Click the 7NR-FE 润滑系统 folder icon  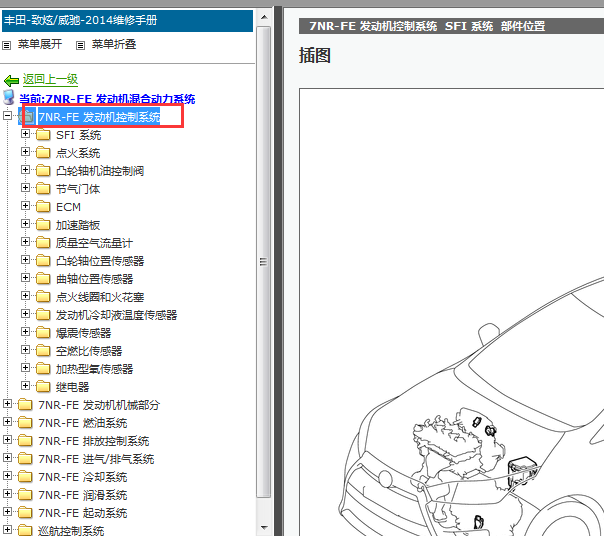pos(25,495)
